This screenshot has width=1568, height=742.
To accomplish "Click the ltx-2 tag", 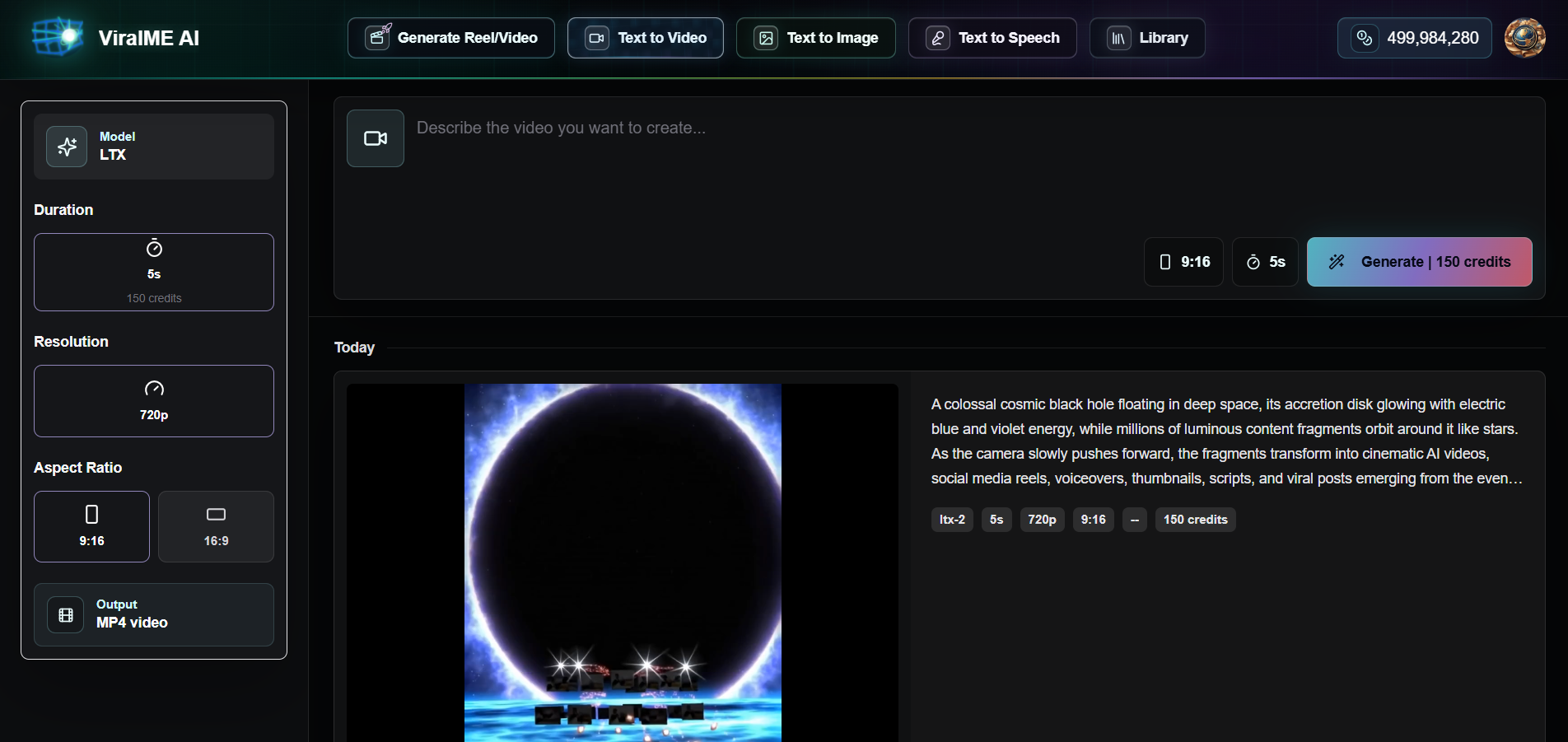I will click(952, 520).
